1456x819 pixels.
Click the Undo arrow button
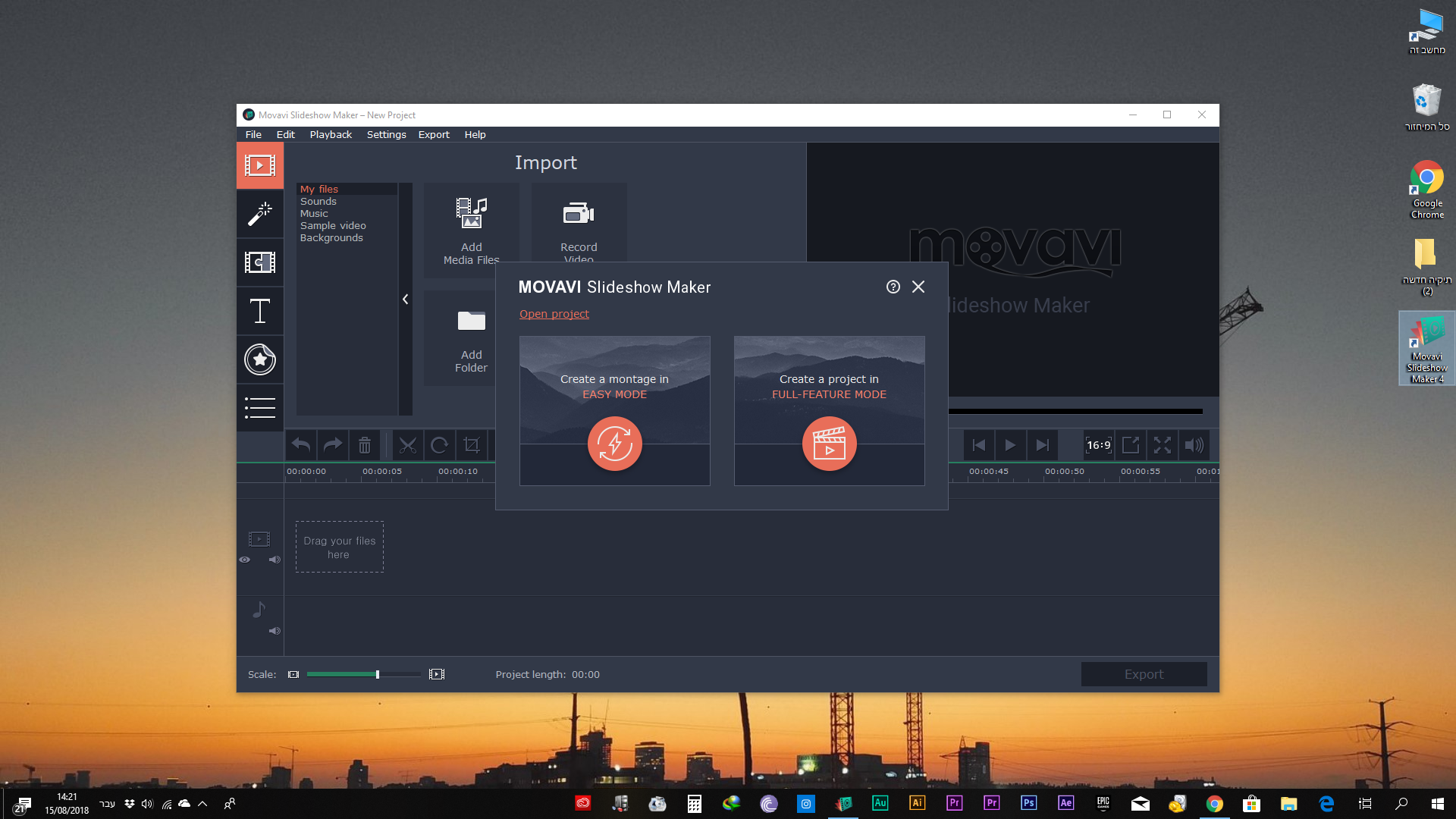tap(301, 445)
